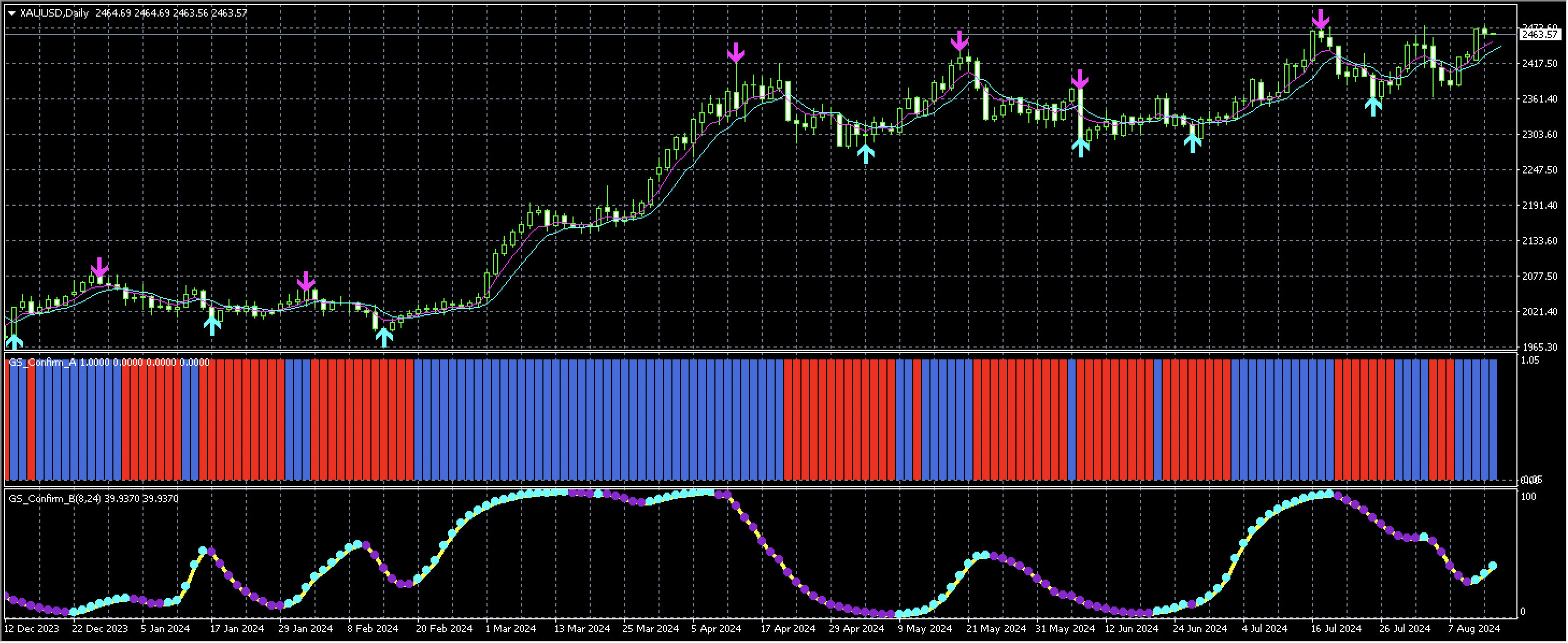Click the cyan up arrow near 24 Jun 2024

click(1192, 141)
